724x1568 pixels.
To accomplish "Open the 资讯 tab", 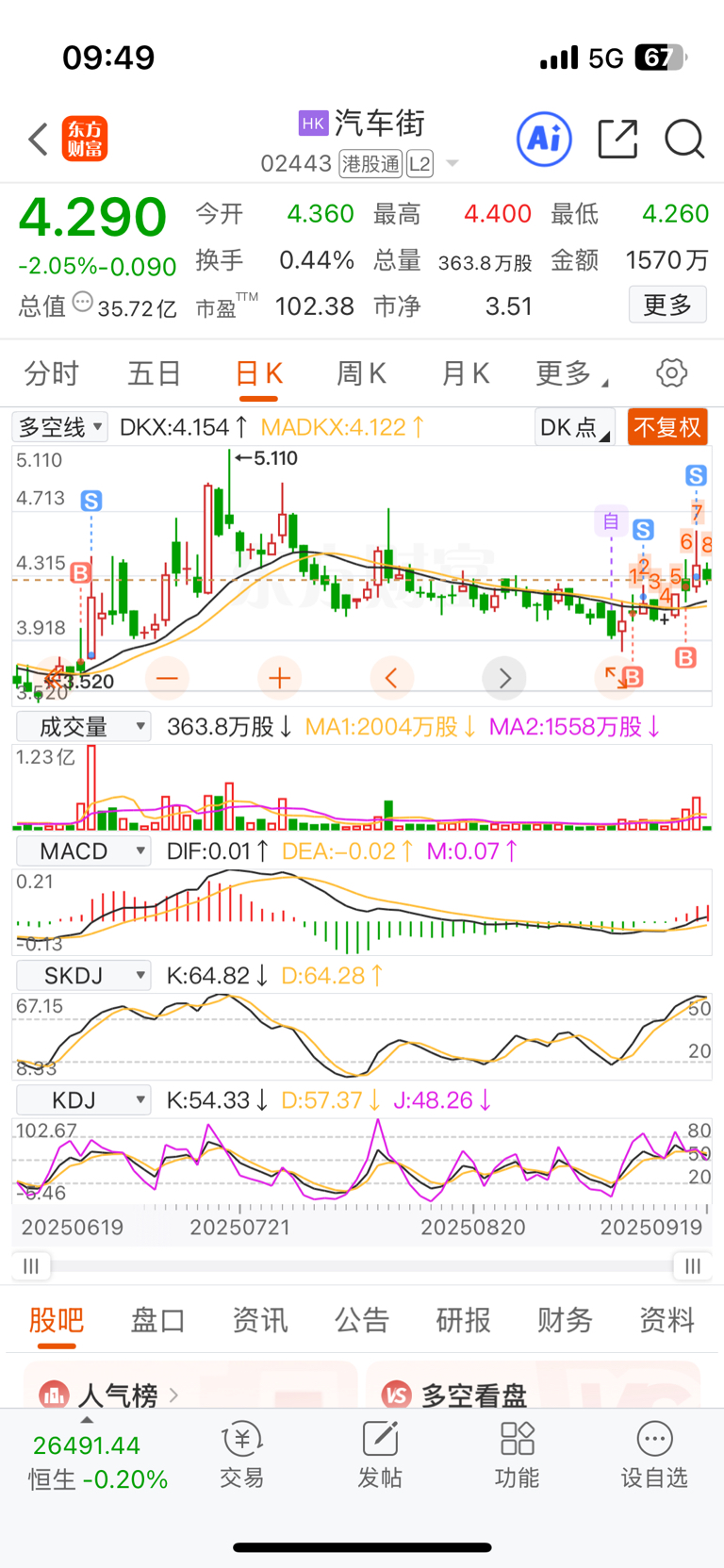I will [x=259, y=1320].
